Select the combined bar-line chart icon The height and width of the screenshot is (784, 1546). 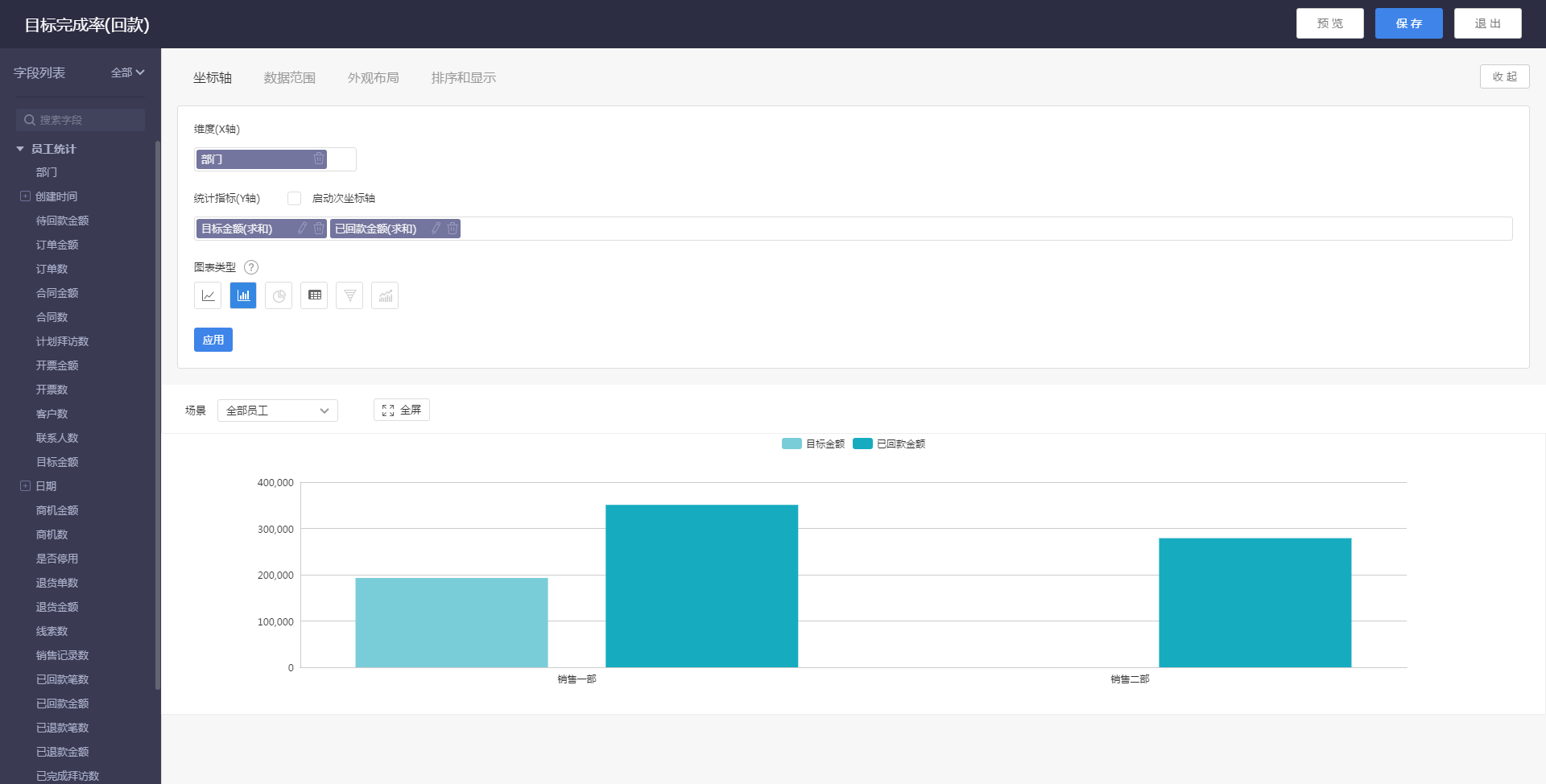point(385,295)
